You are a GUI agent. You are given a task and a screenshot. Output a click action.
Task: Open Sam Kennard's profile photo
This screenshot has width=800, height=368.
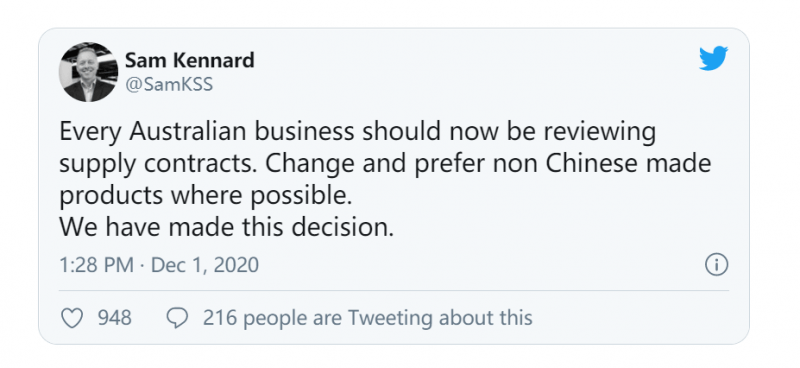pos(88,72)
